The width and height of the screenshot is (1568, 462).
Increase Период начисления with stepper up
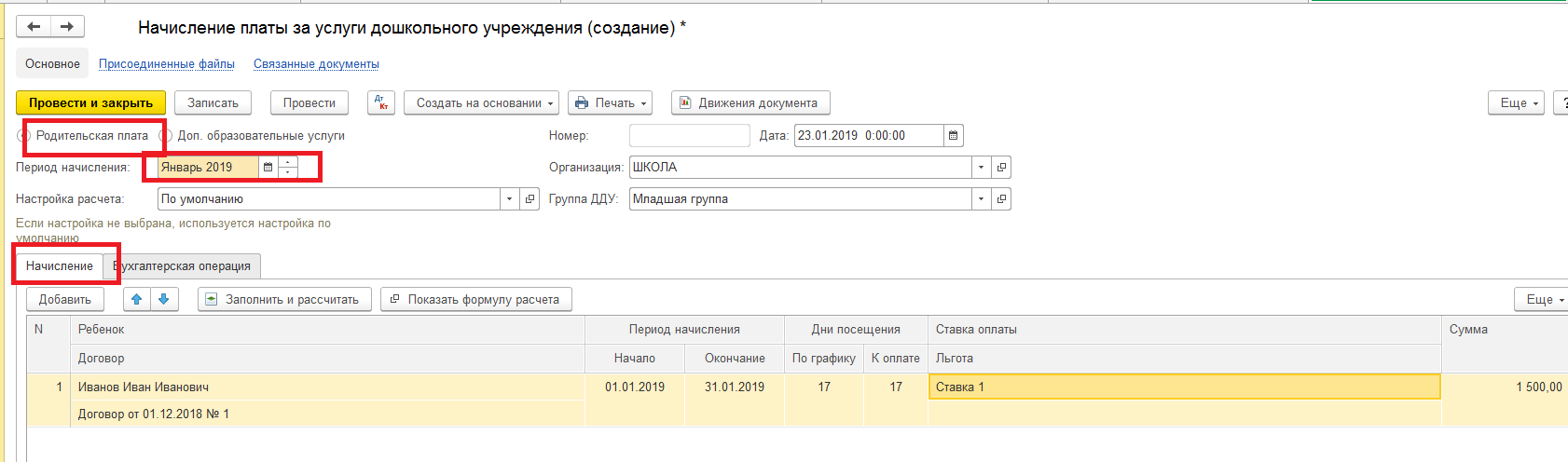click(x=288, y=162)
